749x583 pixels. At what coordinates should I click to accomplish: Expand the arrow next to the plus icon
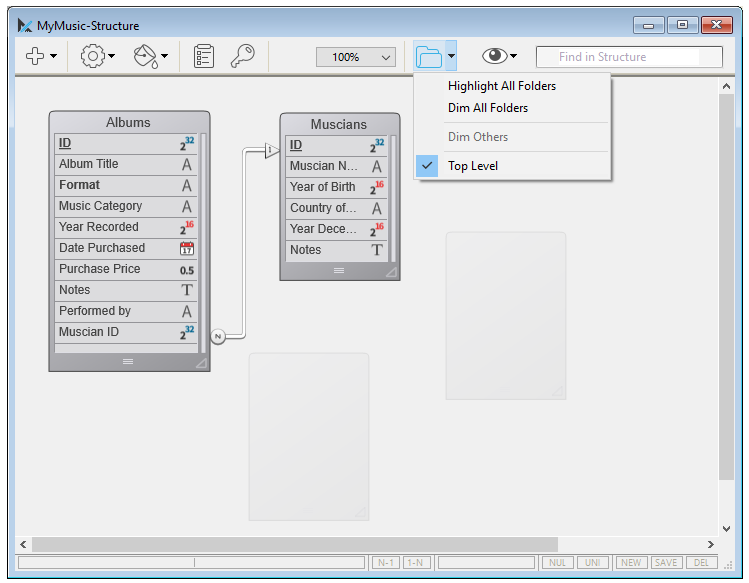coord(54,57)
